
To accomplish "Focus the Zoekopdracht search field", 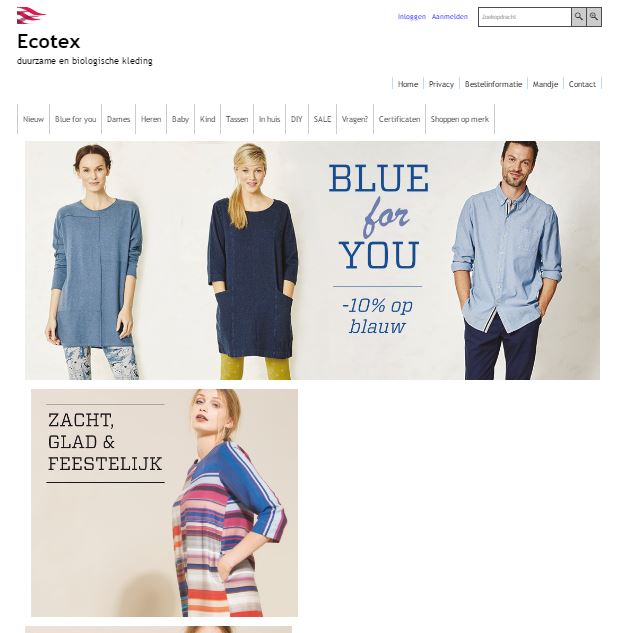I will (x=524, y=17).
